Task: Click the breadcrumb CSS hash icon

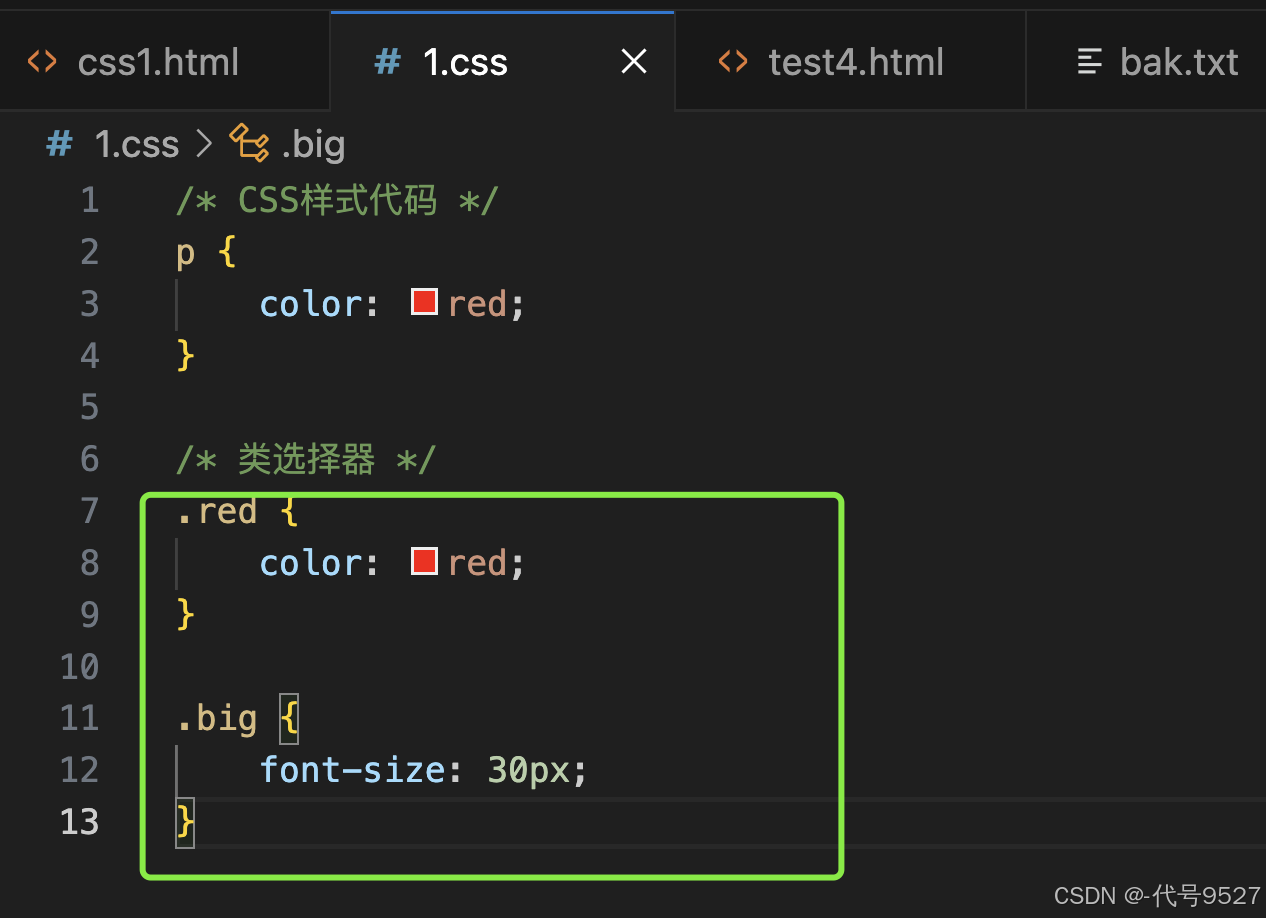Action: (59, 144)
